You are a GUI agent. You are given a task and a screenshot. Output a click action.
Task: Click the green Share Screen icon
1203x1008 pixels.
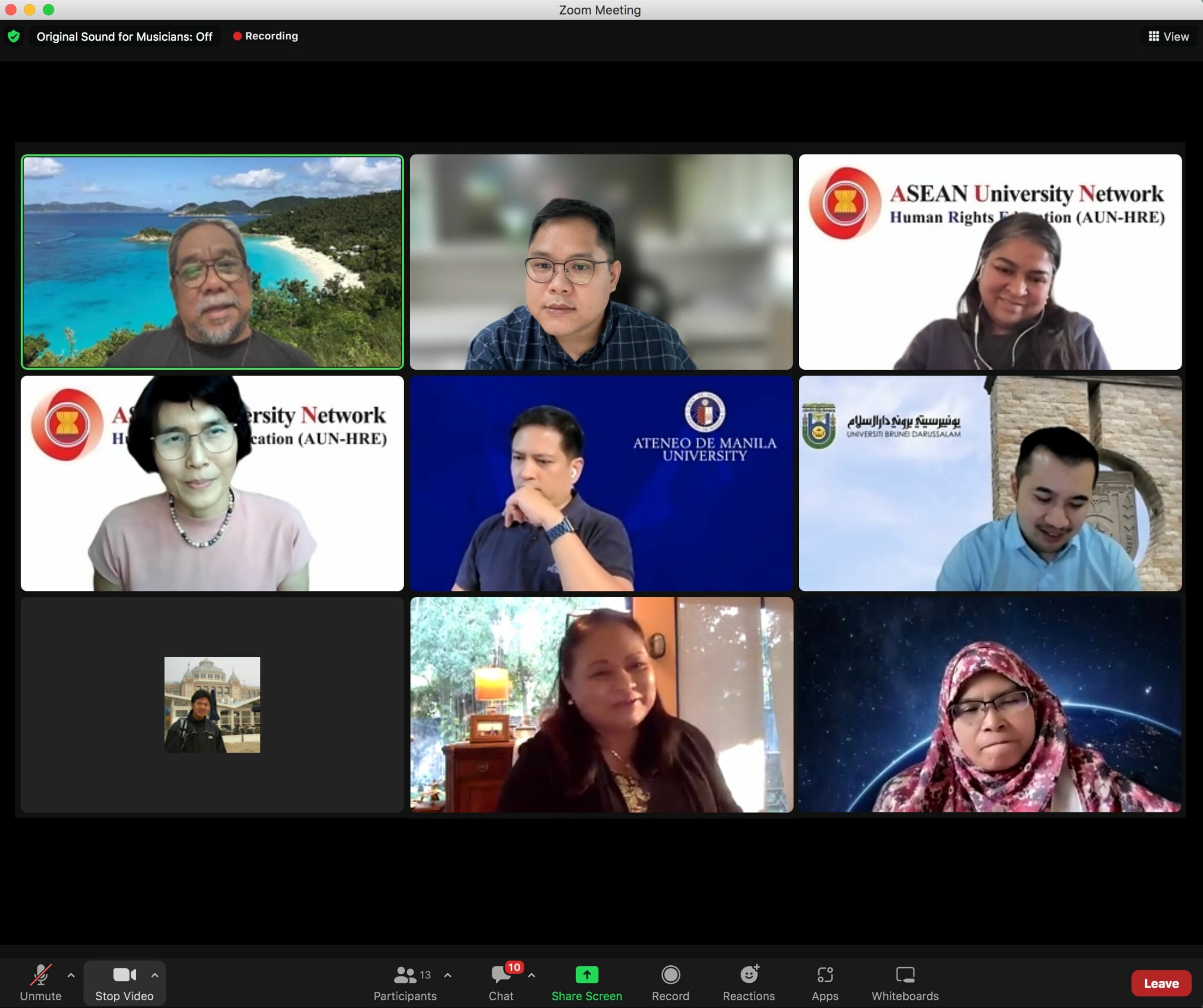[x=586, y=975]
